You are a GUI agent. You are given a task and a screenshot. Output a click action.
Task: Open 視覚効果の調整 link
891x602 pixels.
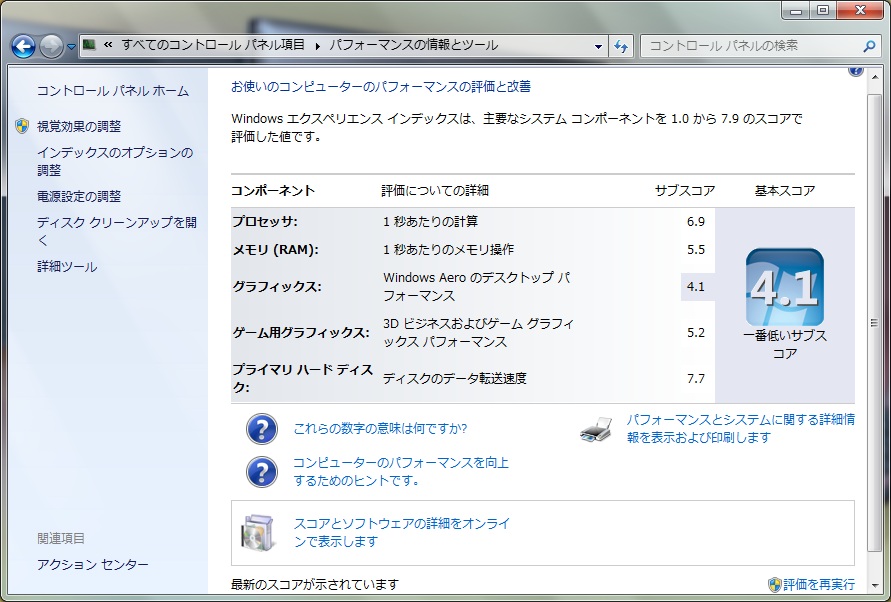[79, 126]
